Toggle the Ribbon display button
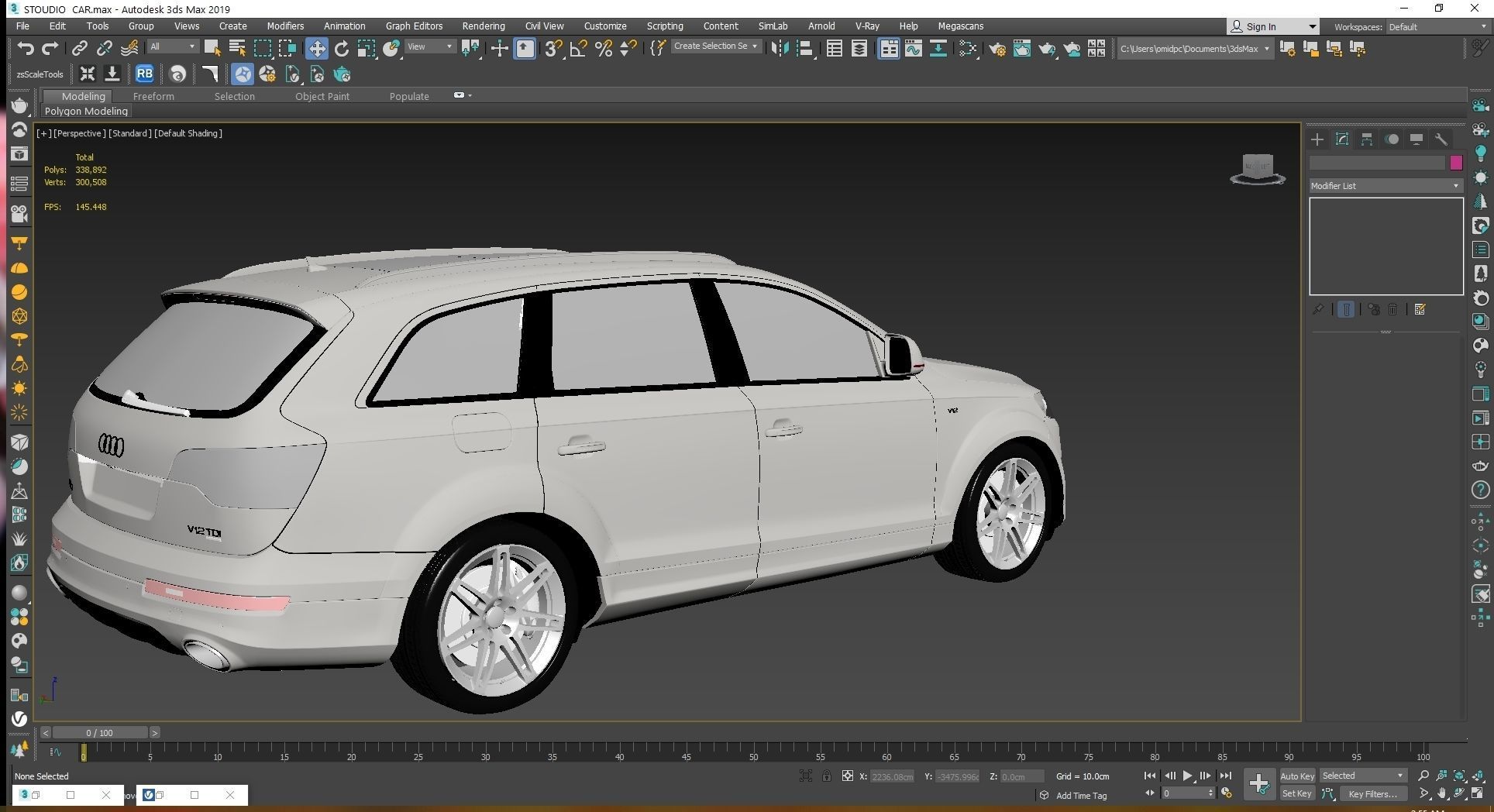The image size is (1494, 812). tap(888, 49)
